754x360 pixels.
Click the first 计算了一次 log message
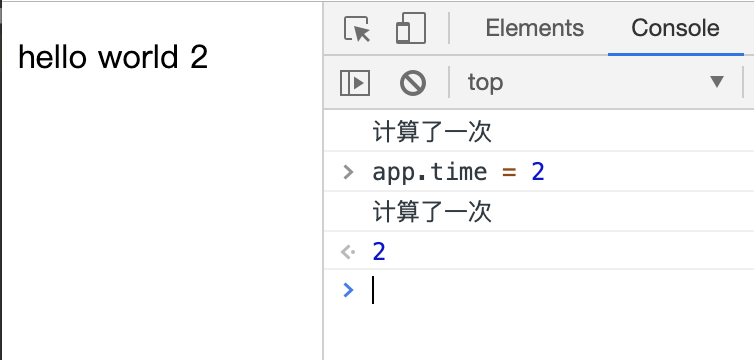(432, 132)
